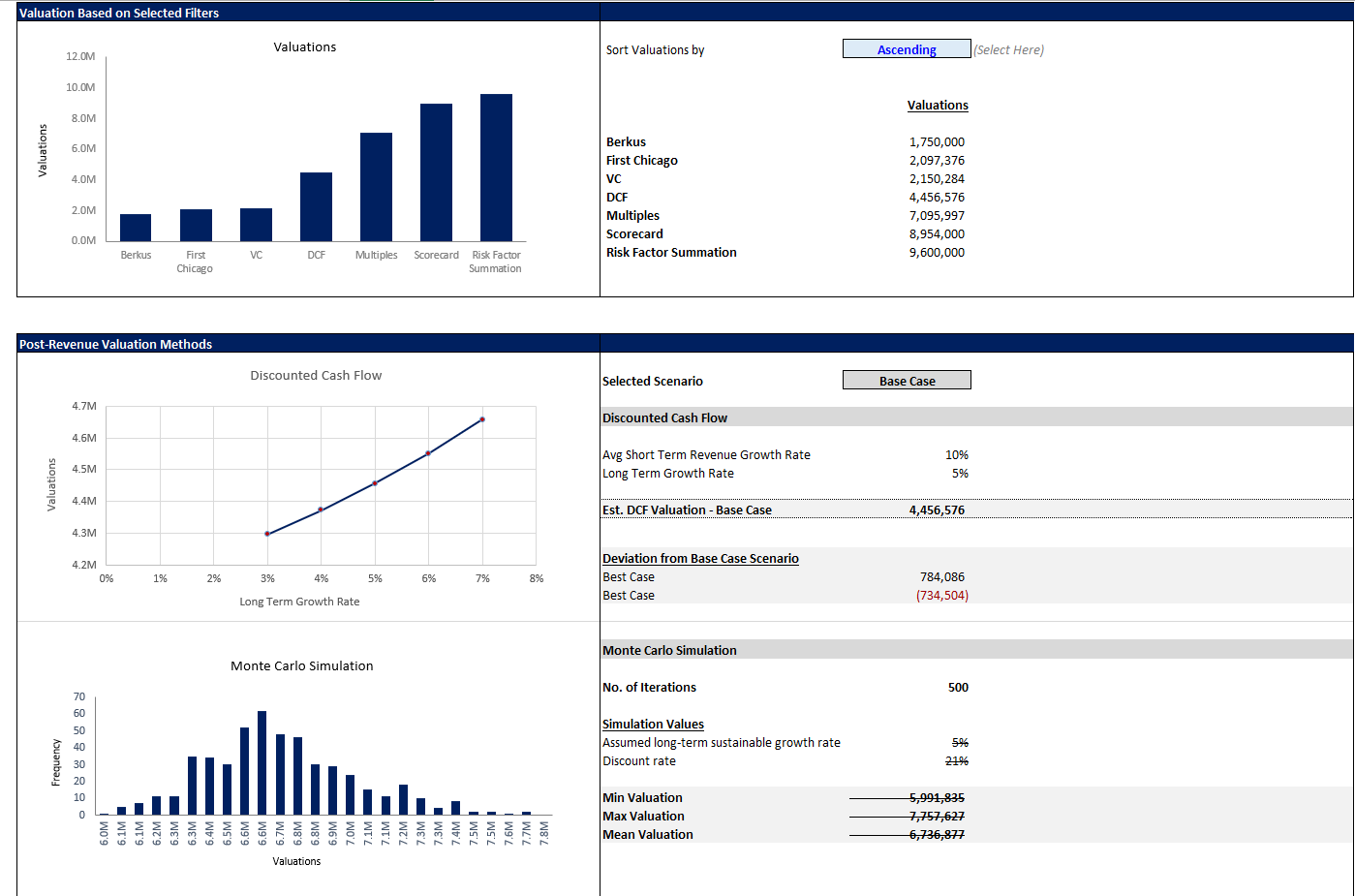Screen dimensions: 1355x896
Task: Click the Est. DCF Valuation value 4,456,576
Action: tap(936, 510)
